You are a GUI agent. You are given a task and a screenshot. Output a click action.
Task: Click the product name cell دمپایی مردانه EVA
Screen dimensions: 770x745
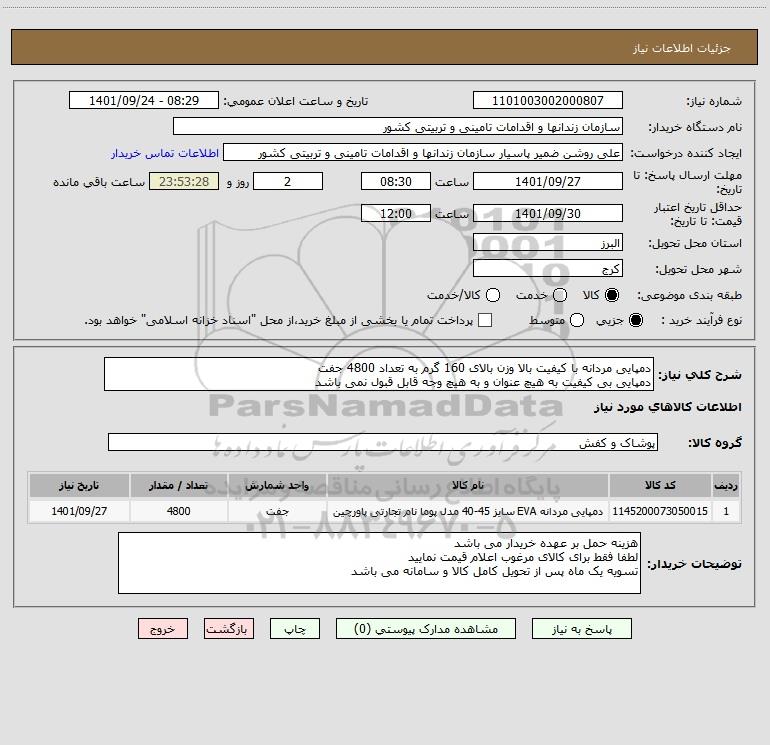pos(468,511)
